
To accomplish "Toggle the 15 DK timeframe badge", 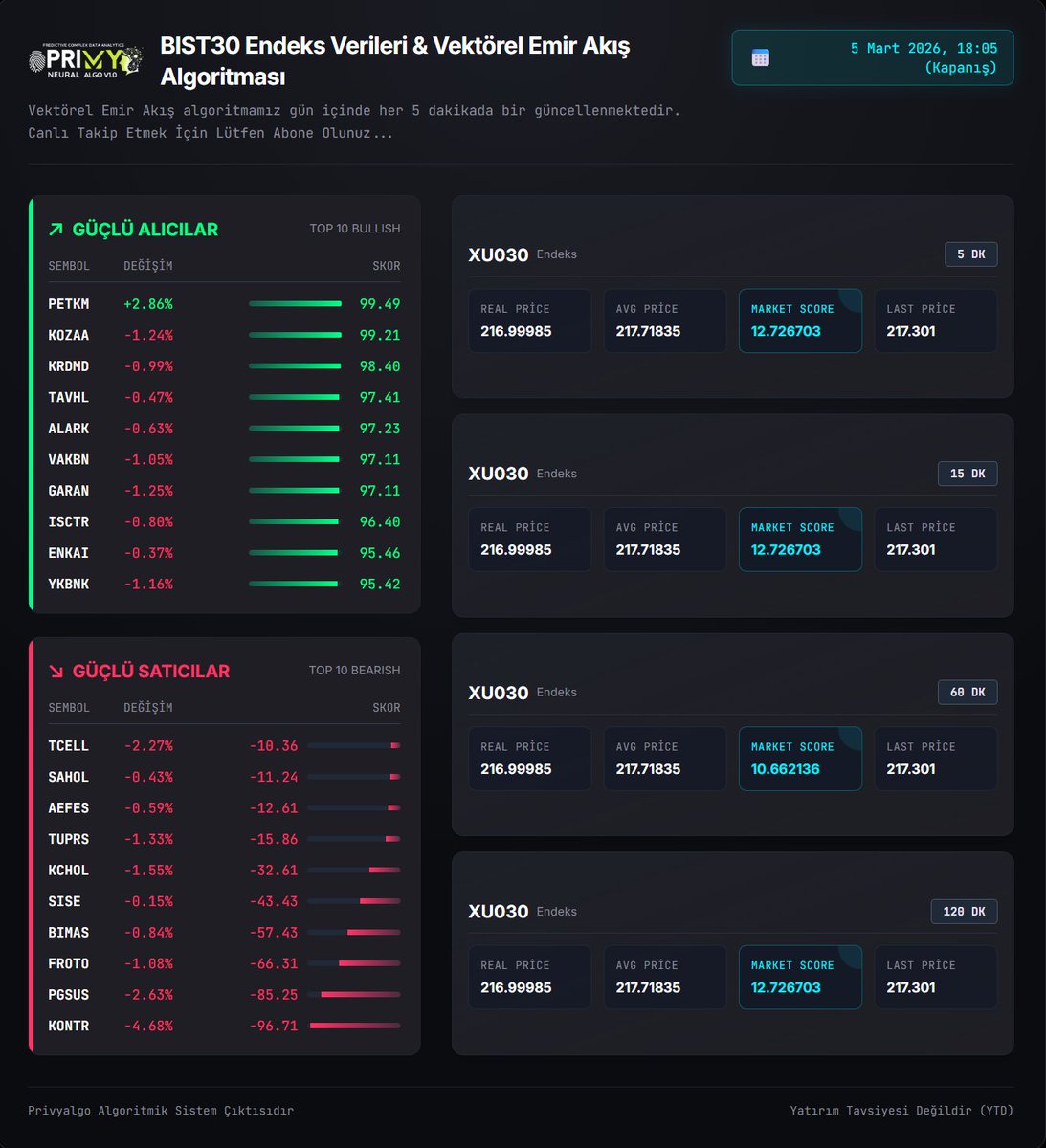I will (x=967, y=473).
